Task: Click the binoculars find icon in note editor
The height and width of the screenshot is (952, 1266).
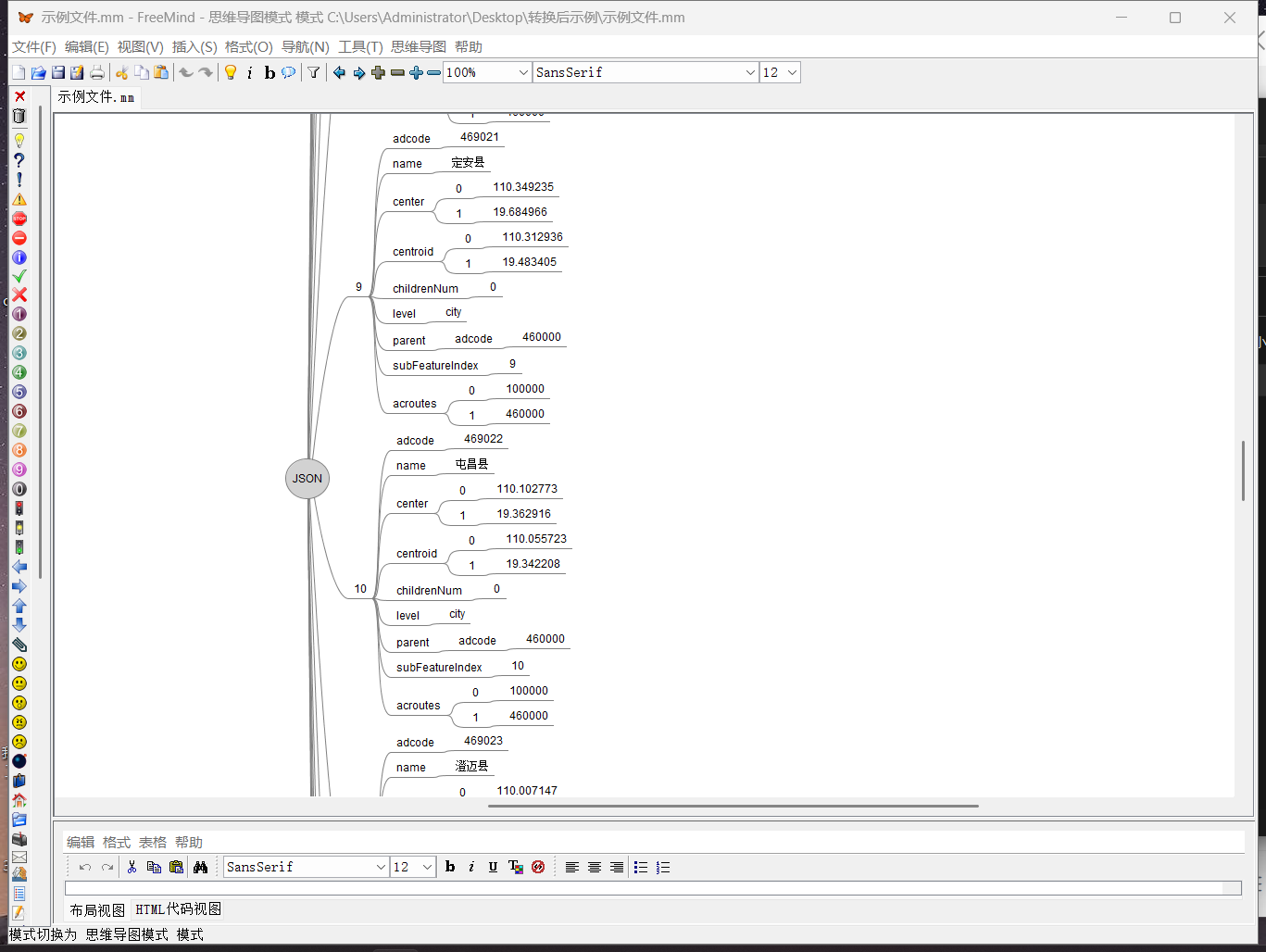Action: (x=200, y=867)
